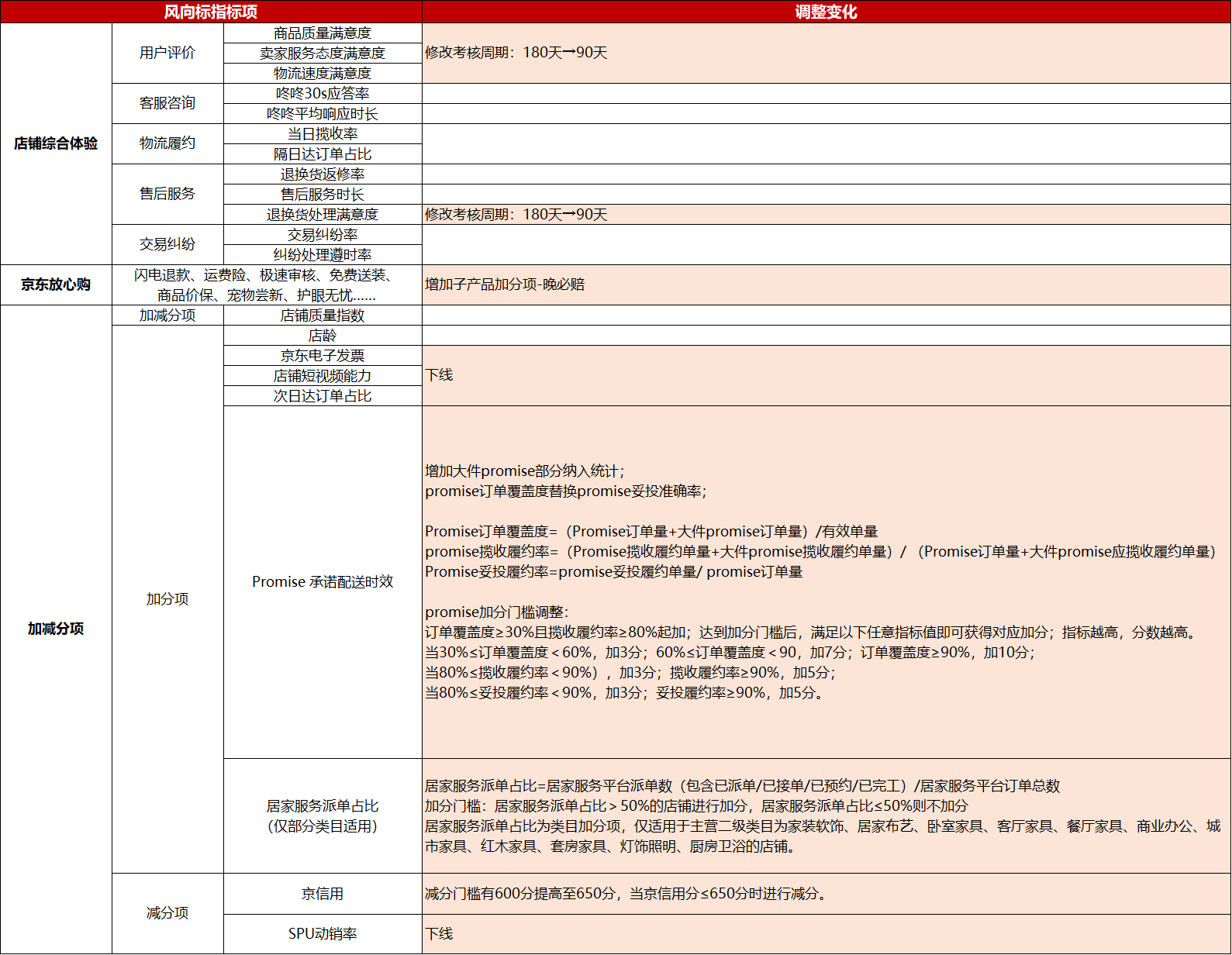Select the 调整变化 header cell

(x=827, y=12)
